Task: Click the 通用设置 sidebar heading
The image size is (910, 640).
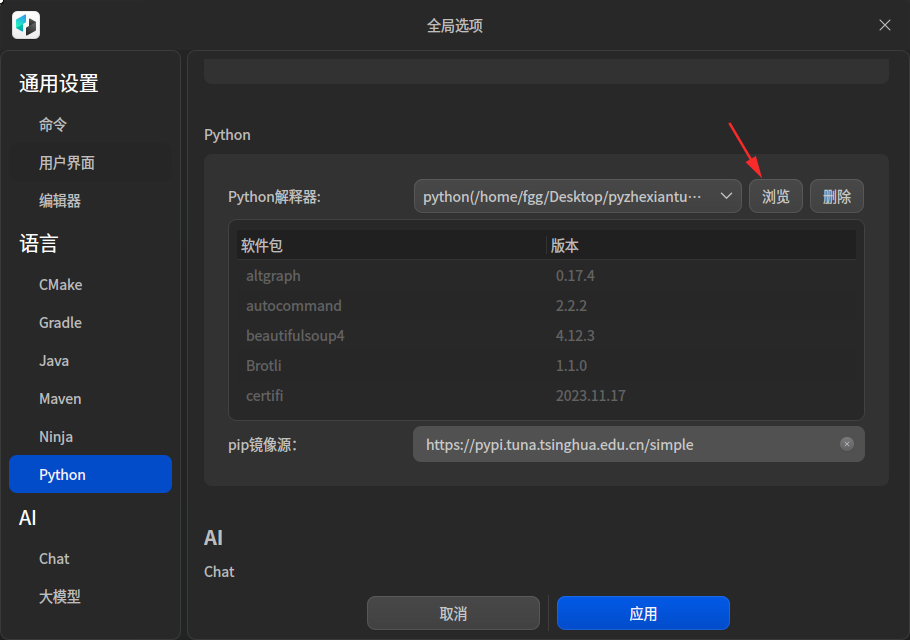Action: click(59, 84)
